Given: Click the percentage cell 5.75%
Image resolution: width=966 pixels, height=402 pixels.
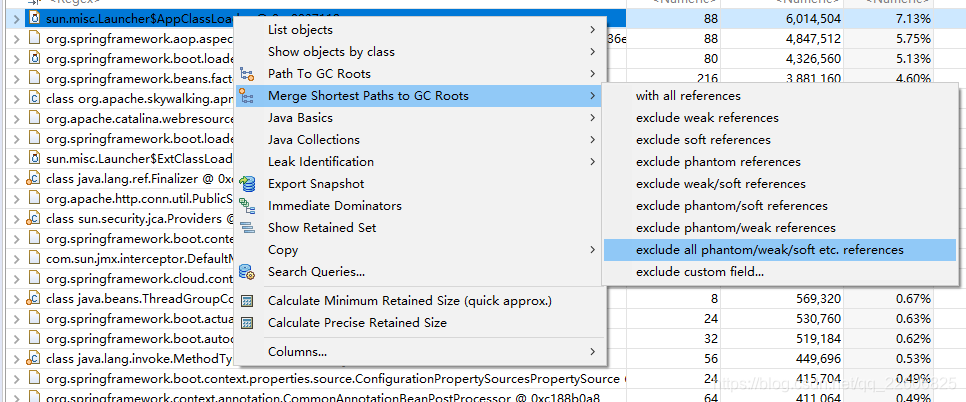Looking at the screenshot, I should click(x=911, y=39).
